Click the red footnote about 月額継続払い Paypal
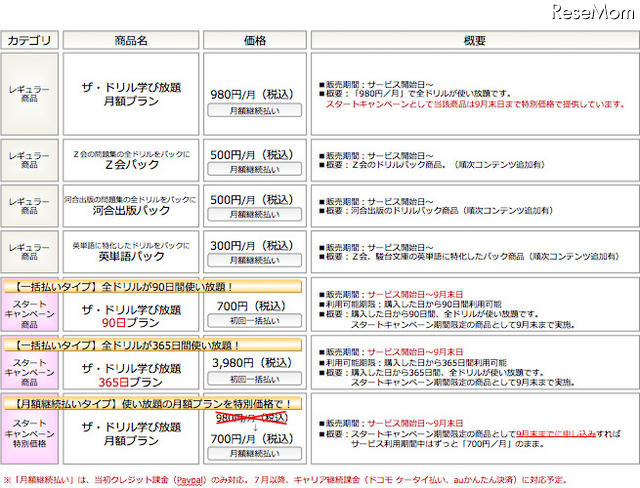640x488 pixels. pyautogui.click(x=285, y=480)
